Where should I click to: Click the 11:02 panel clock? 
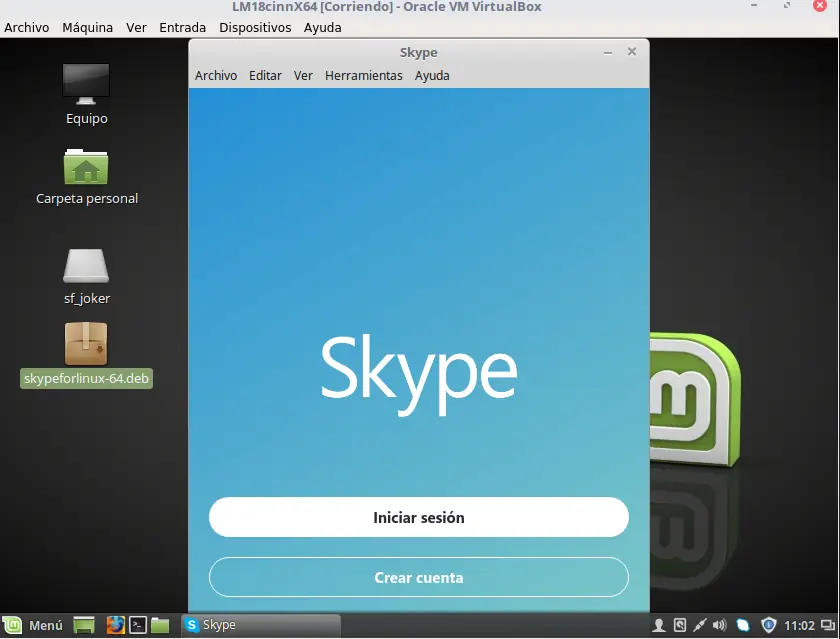(799, 626)
